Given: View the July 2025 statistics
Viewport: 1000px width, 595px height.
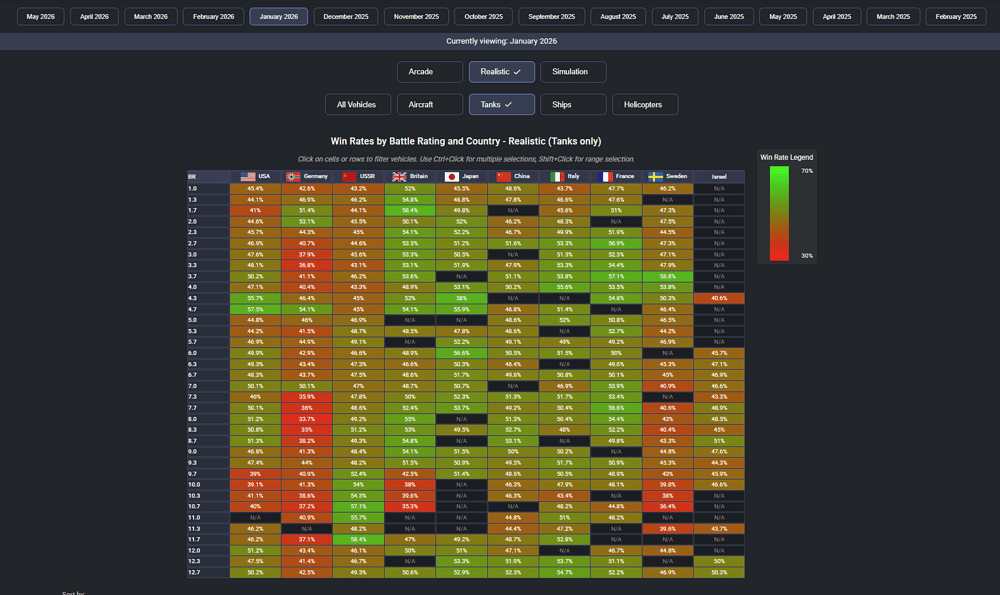Looking at the screenshot, I should coord(675,17).
